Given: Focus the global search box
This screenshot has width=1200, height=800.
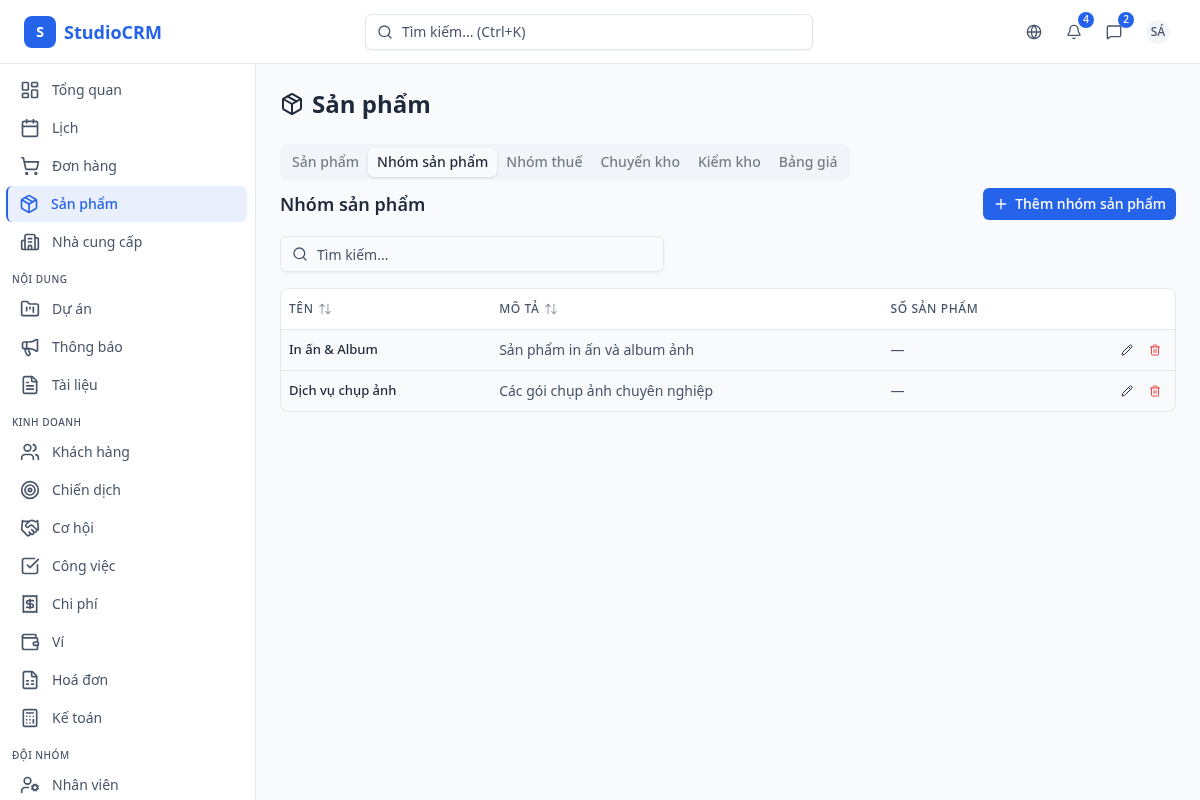Looking at the screenshot, I should [589, 32].
